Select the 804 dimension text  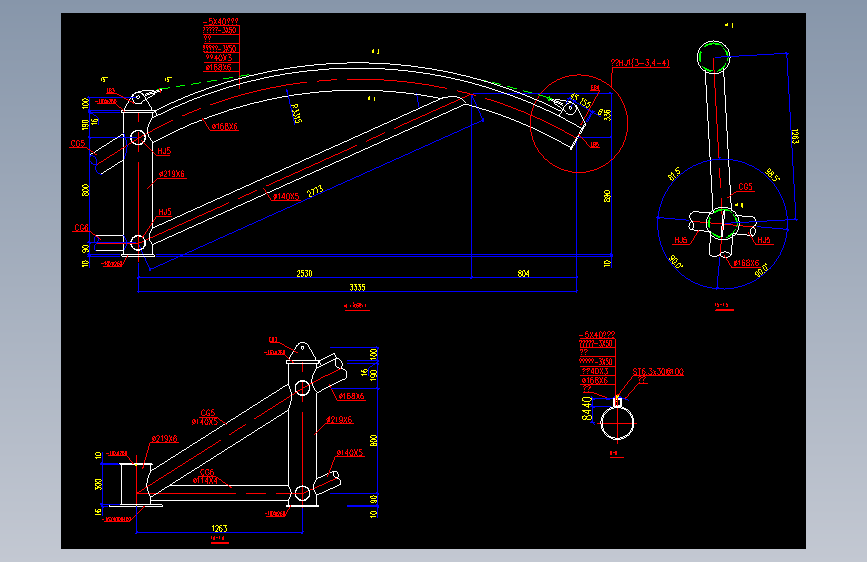coord(523,273)
